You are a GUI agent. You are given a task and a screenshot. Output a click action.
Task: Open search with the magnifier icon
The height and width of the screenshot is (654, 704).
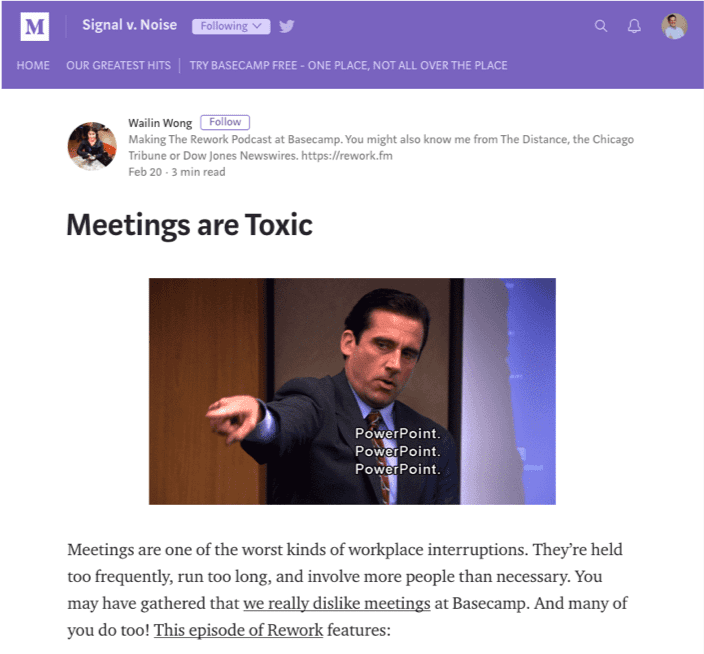point(601,26)
